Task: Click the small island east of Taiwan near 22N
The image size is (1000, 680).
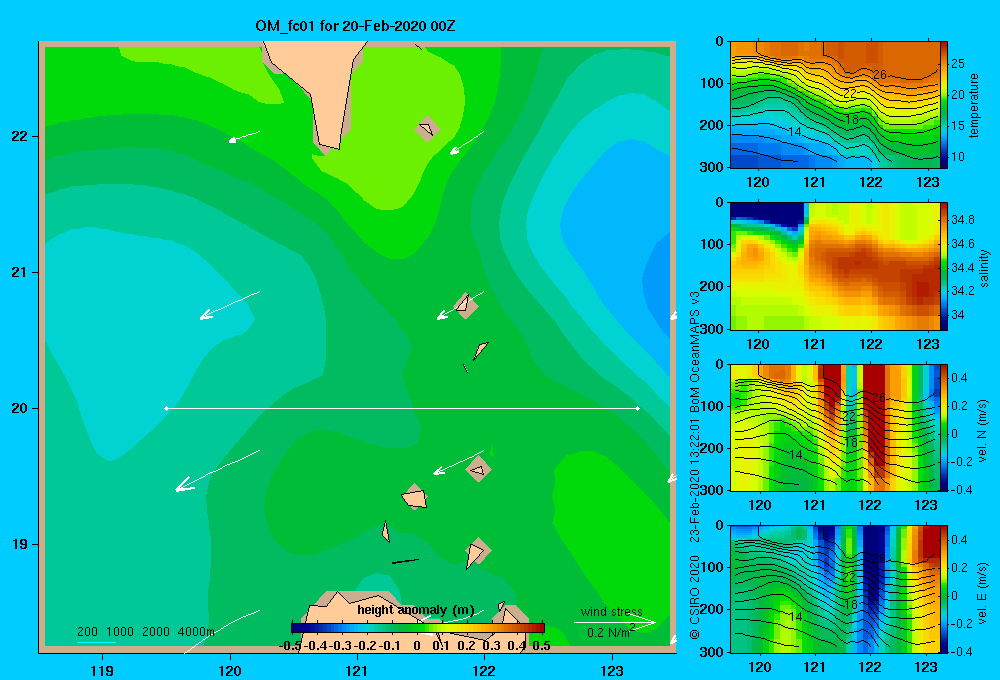Action: click(427, 129)
